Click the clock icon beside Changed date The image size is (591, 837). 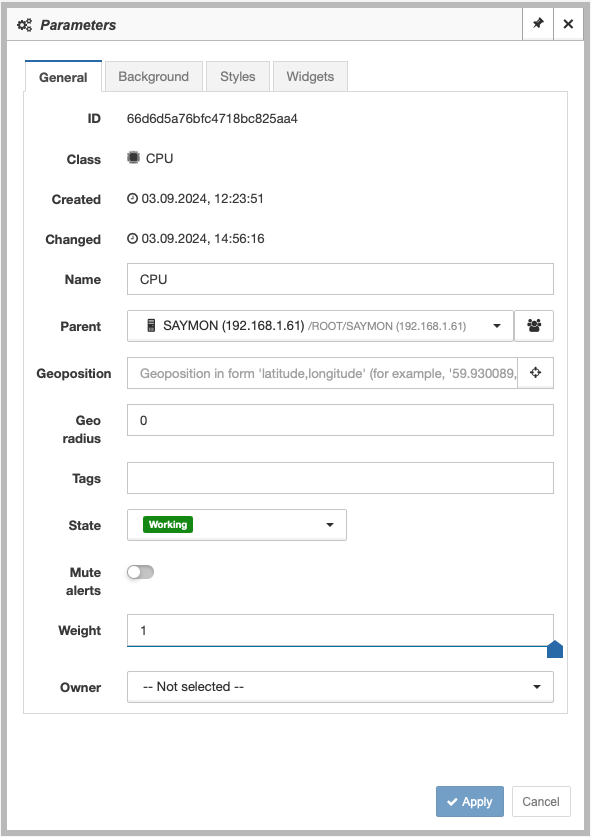132,239
